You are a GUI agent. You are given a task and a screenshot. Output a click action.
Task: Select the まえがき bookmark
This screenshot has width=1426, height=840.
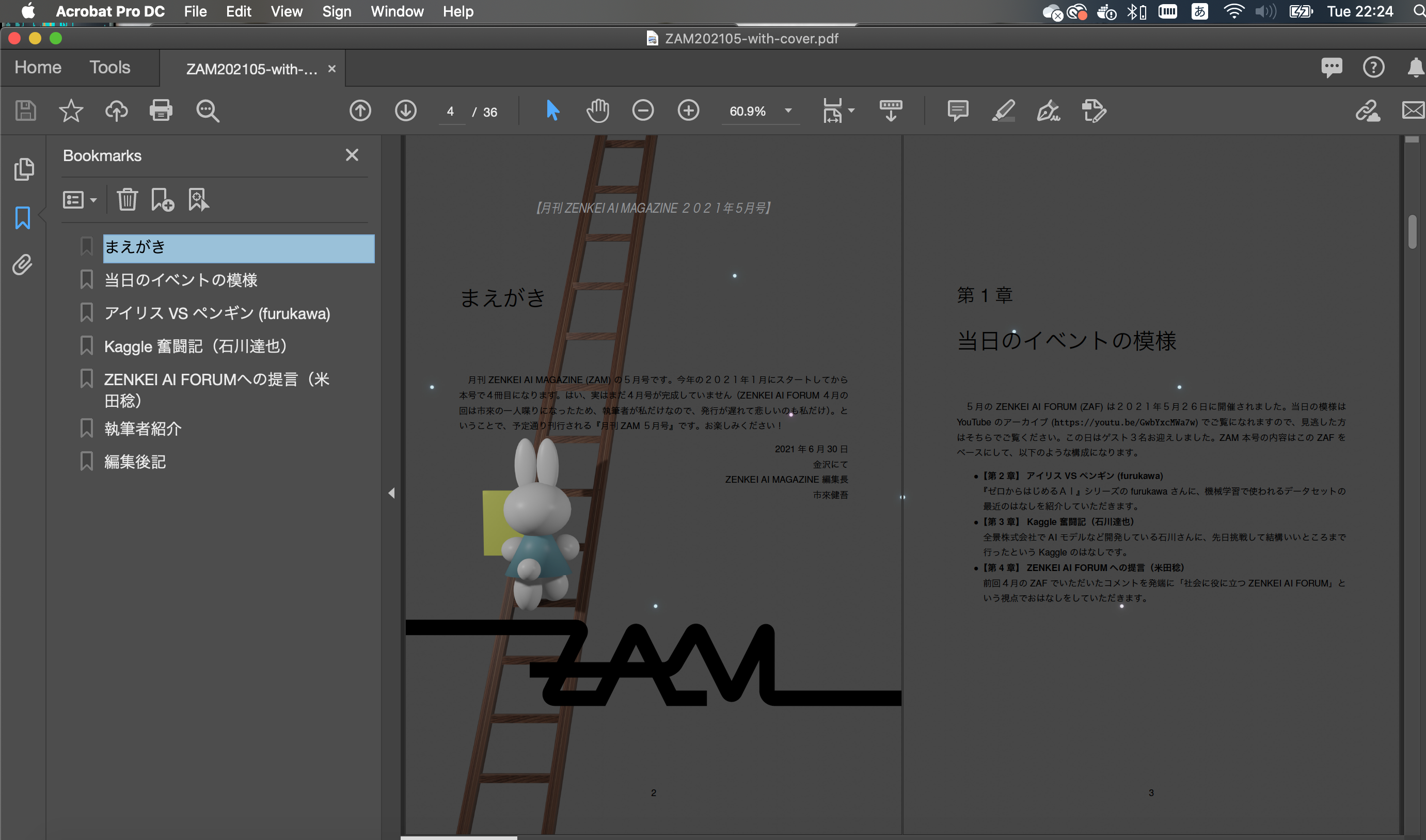point(239,248)
